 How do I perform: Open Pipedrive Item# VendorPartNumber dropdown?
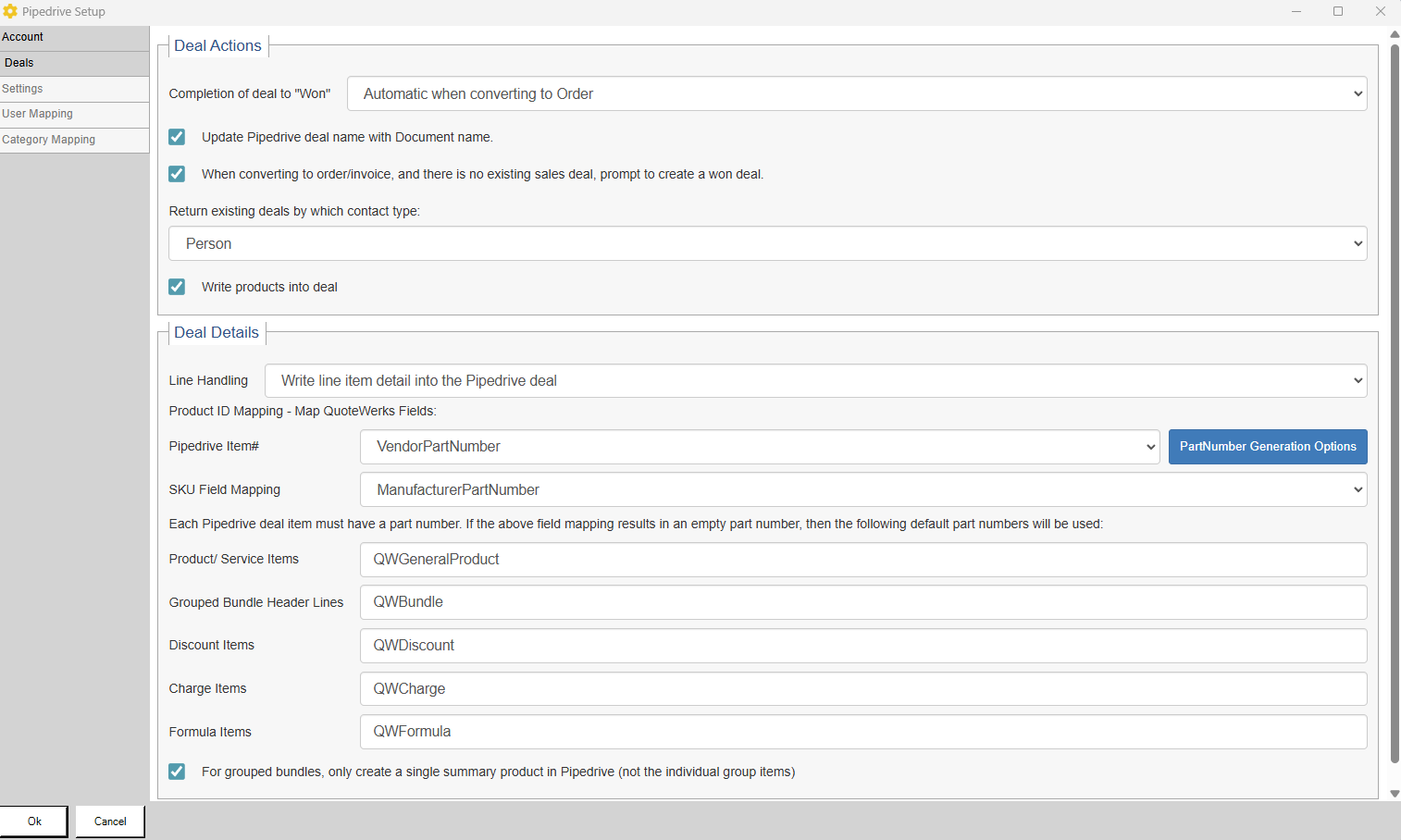759,446
